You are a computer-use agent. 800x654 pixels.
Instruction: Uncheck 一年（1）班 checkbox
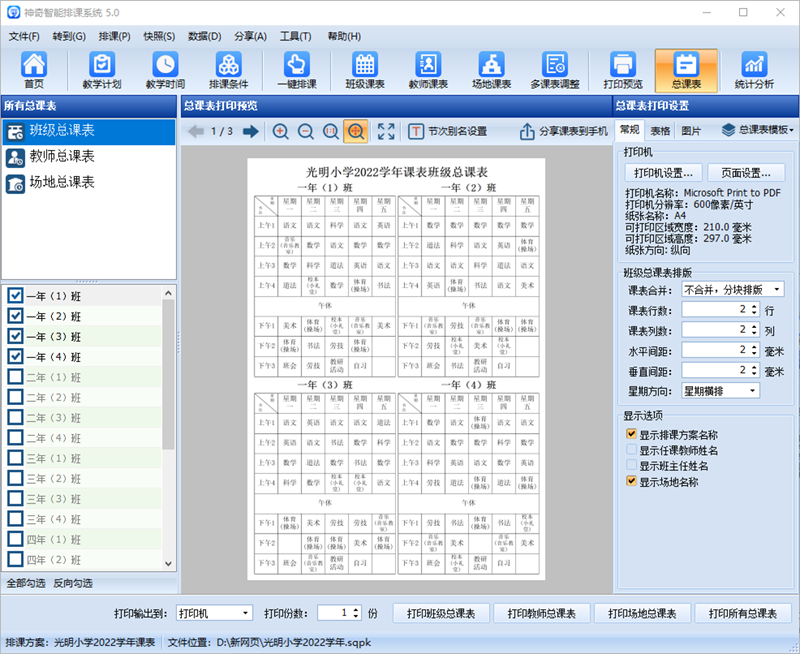(15, 296)
